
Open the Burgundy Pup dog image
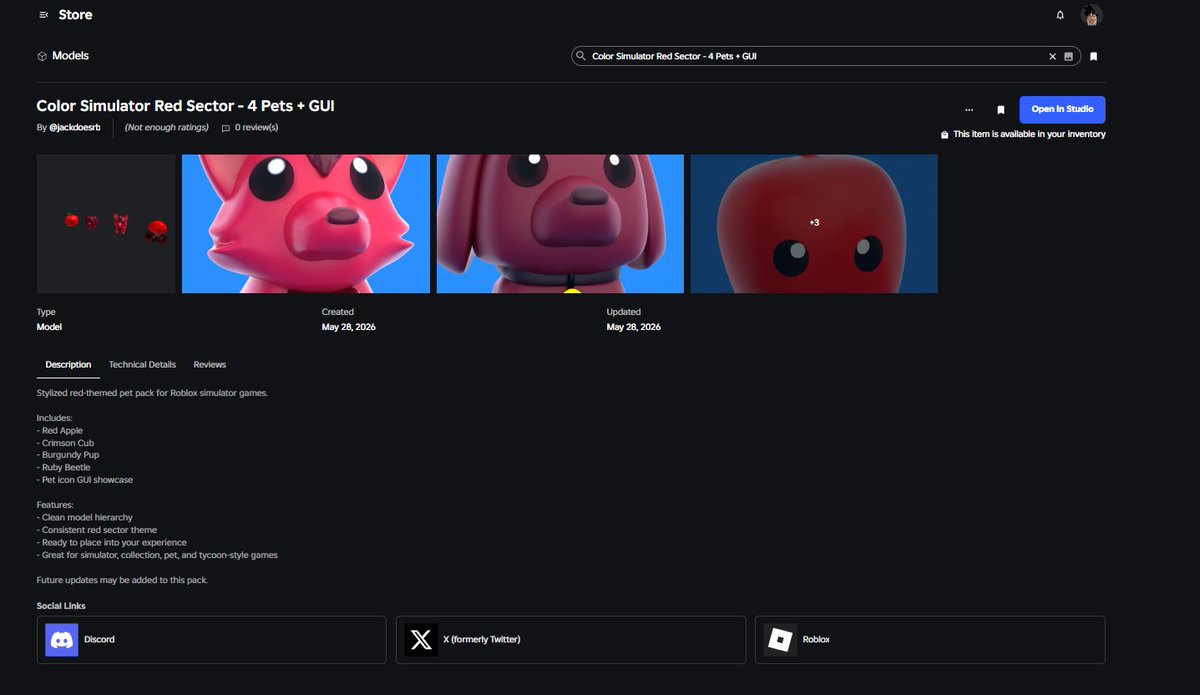click(560, 224)
